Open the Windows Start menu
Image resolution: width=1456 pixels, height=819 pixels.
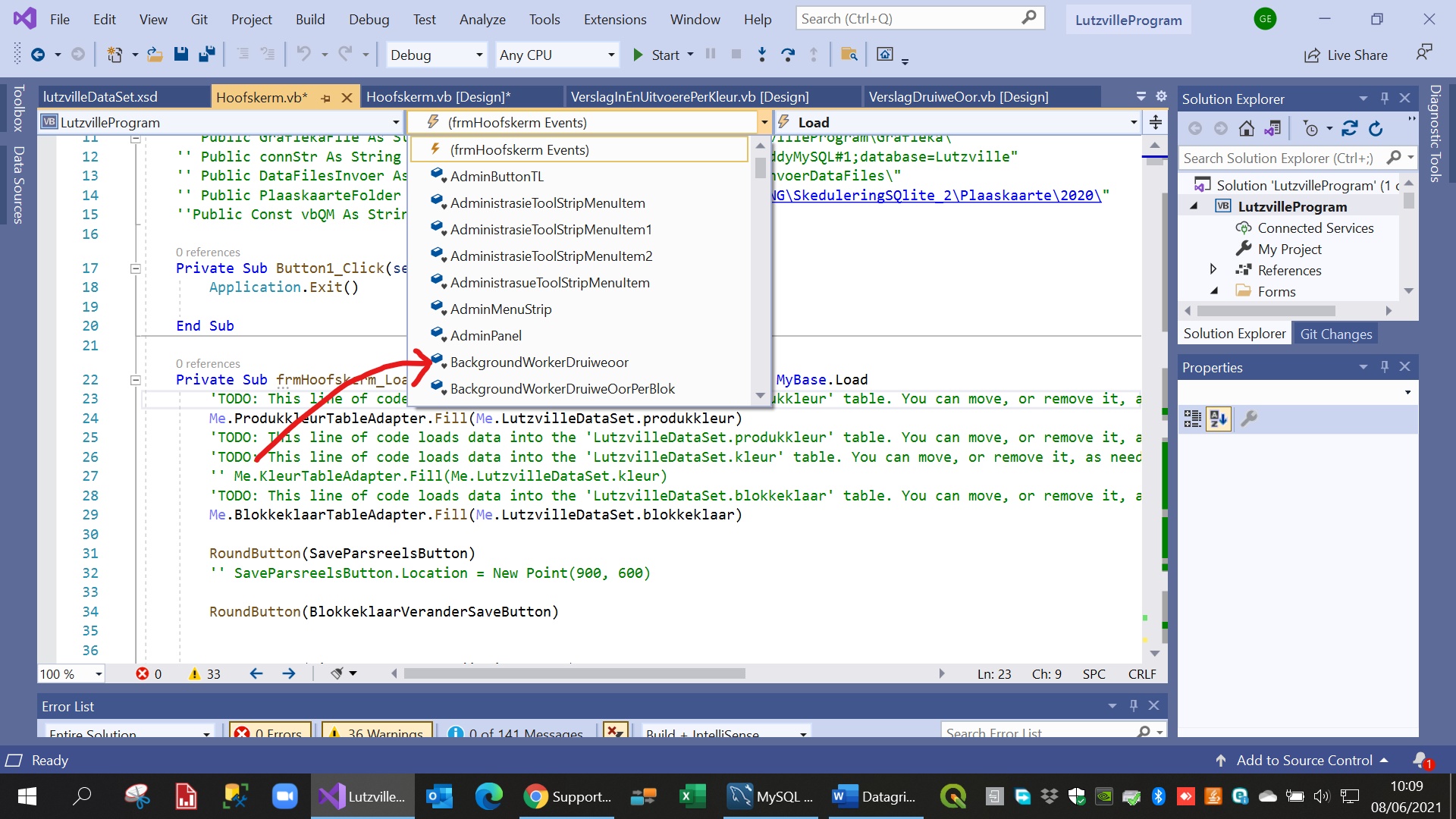(27, 796)
